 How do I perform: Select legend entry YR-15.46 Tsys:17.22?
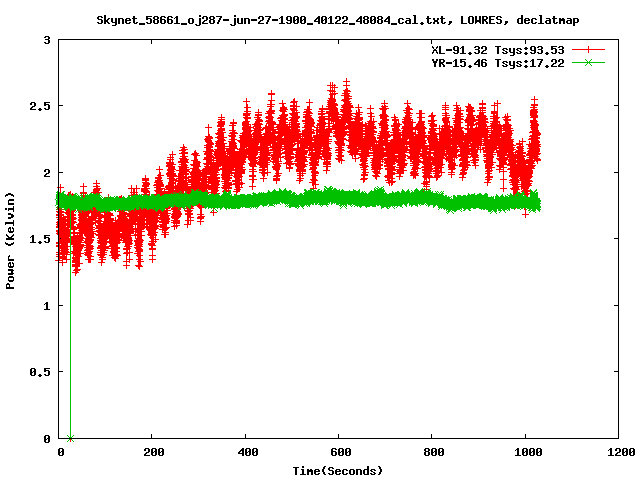point(498,63)
